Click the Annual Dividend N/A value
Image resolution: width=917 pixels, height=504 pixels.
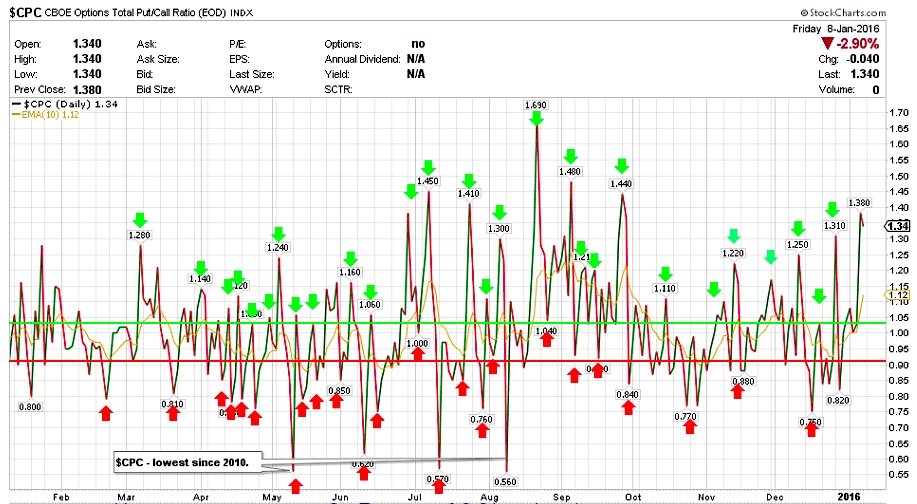416,59
